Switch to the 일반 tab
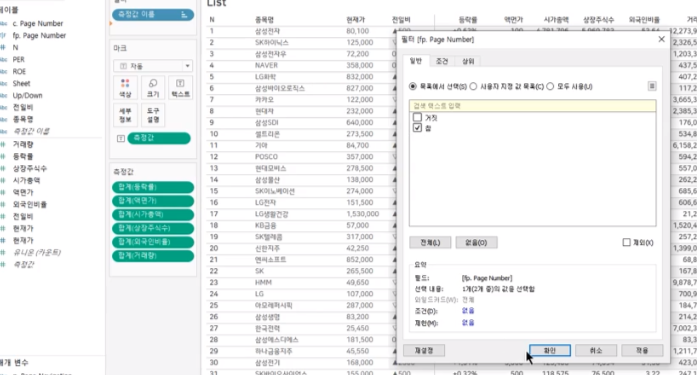Viewport: 698px width, 375px height. click(x=415, y=61)
